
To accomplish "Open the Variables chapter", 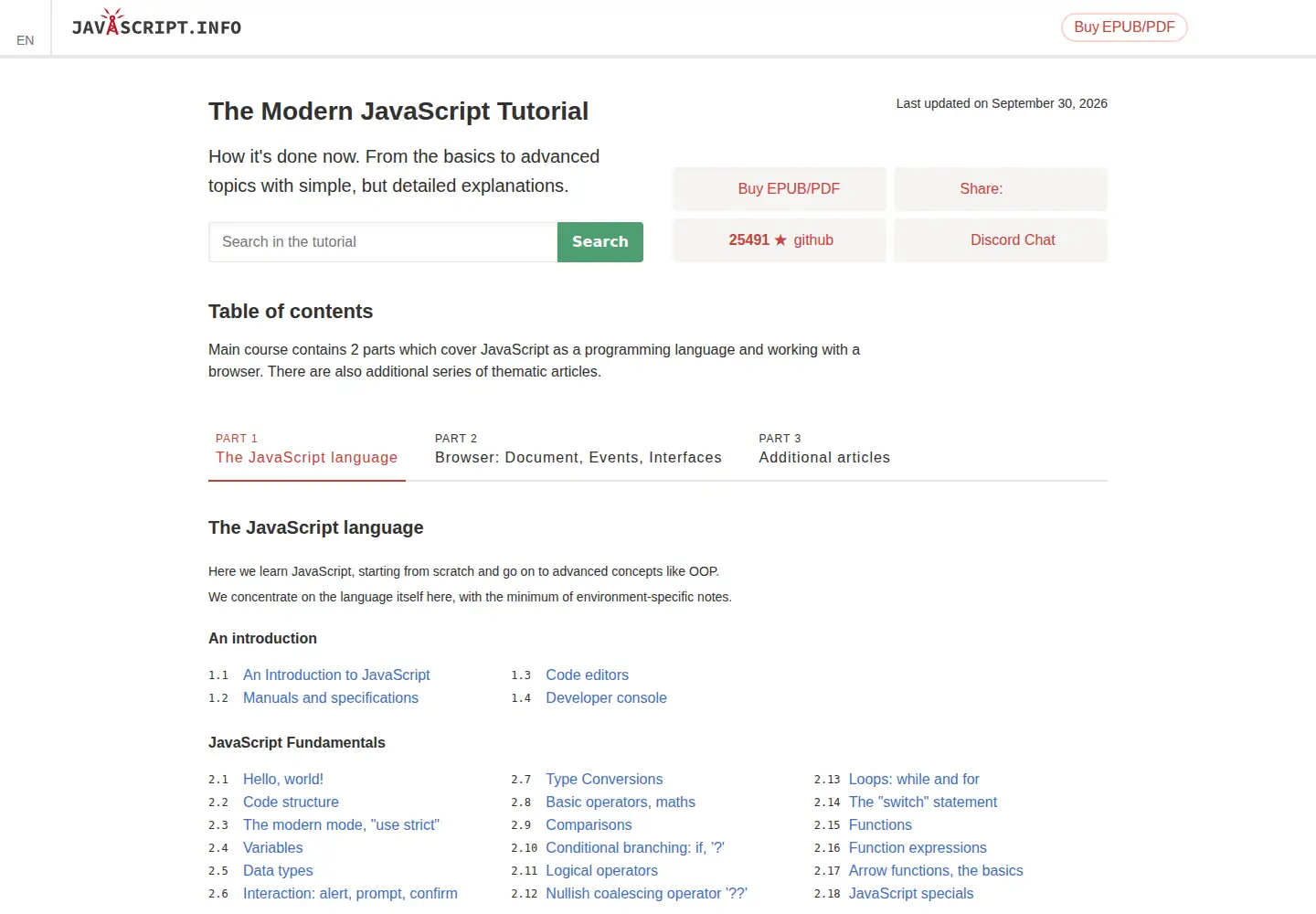I will [273, 848].
